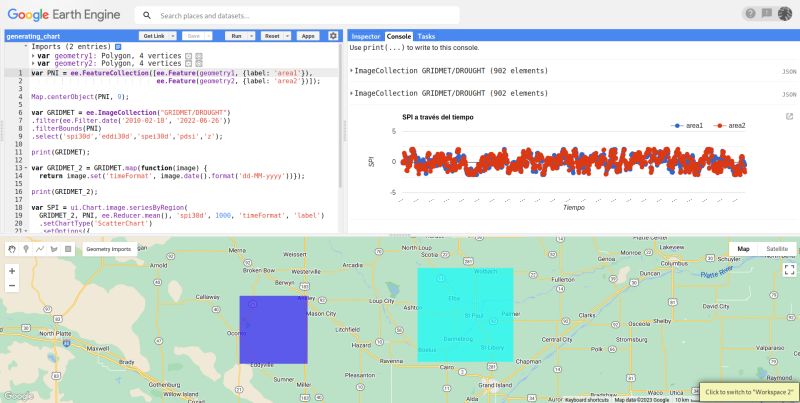Select the blue geometry1 rectangle on map
The width and height of the screenshot is (800, 403).
click(x=273, y=330)
